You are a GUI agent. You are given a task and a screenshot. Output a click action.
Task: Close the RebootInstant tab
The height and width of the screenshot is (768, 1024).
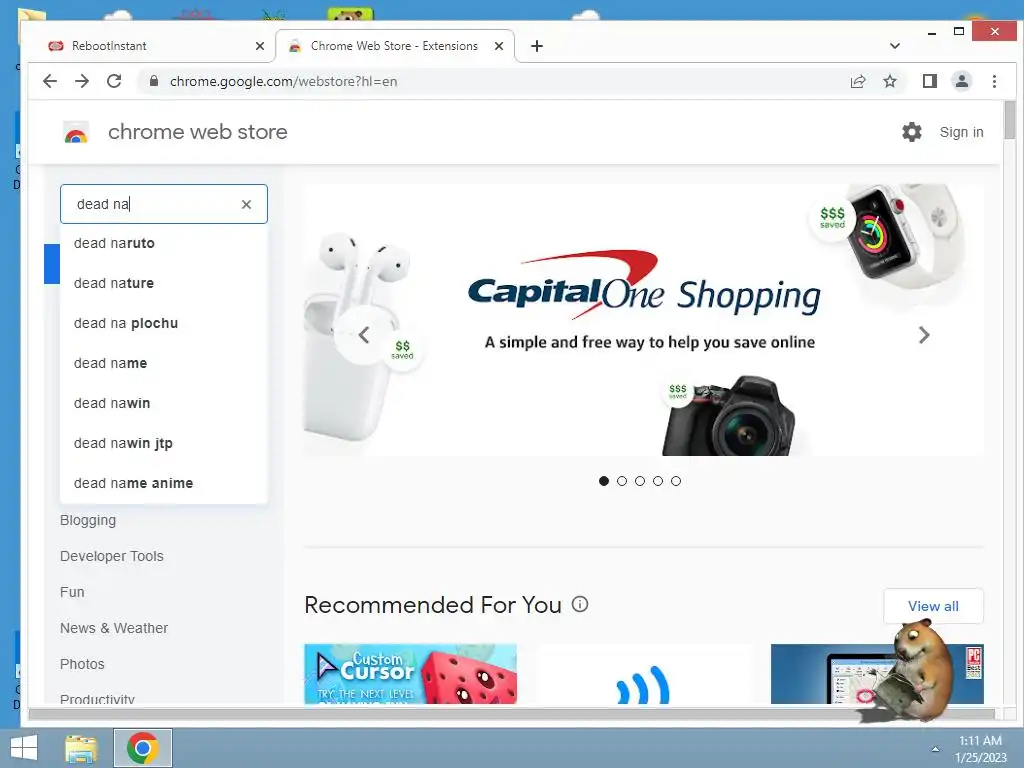(x=260, y=46)
